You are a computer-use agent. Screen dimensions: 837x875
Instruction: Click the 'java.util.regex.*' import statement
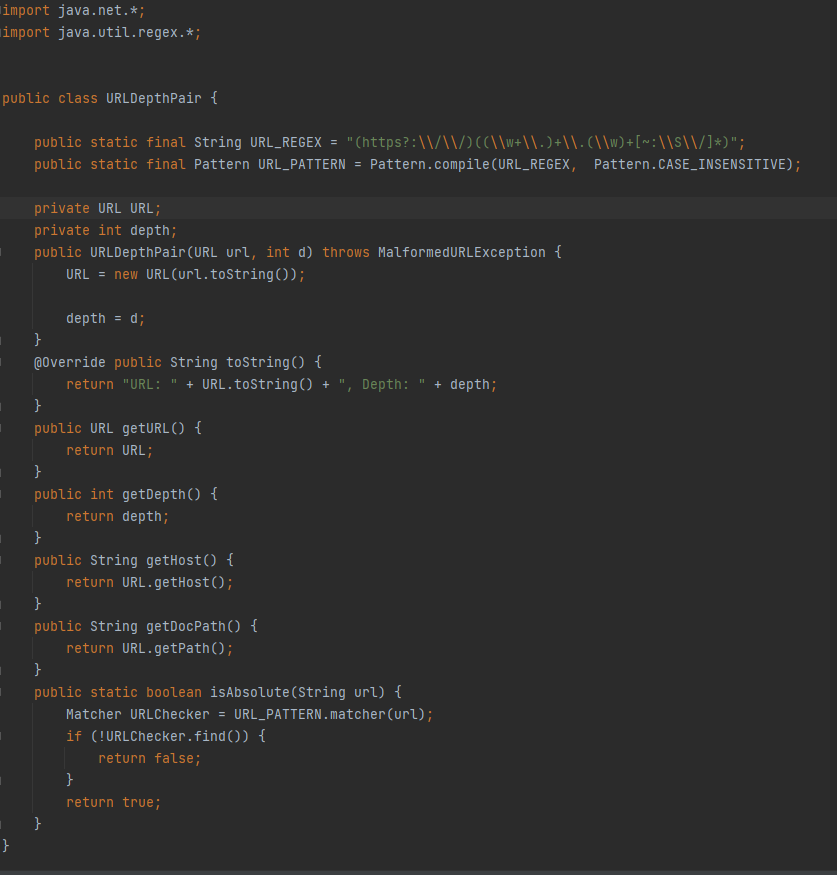100,32
